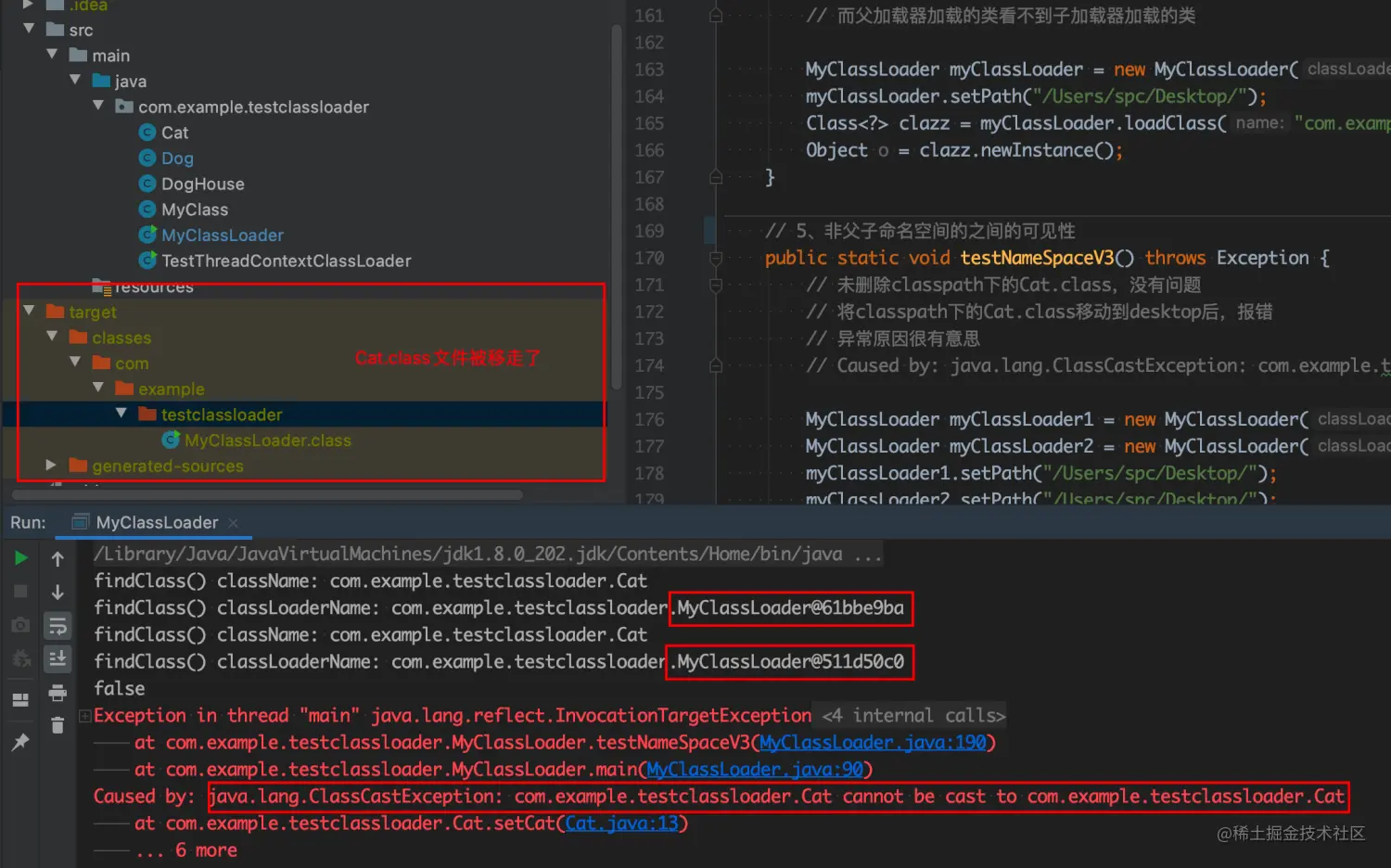This screenshot has height=868, width=1391.
Task: Collapse the target folder
Action: [30, 311]
